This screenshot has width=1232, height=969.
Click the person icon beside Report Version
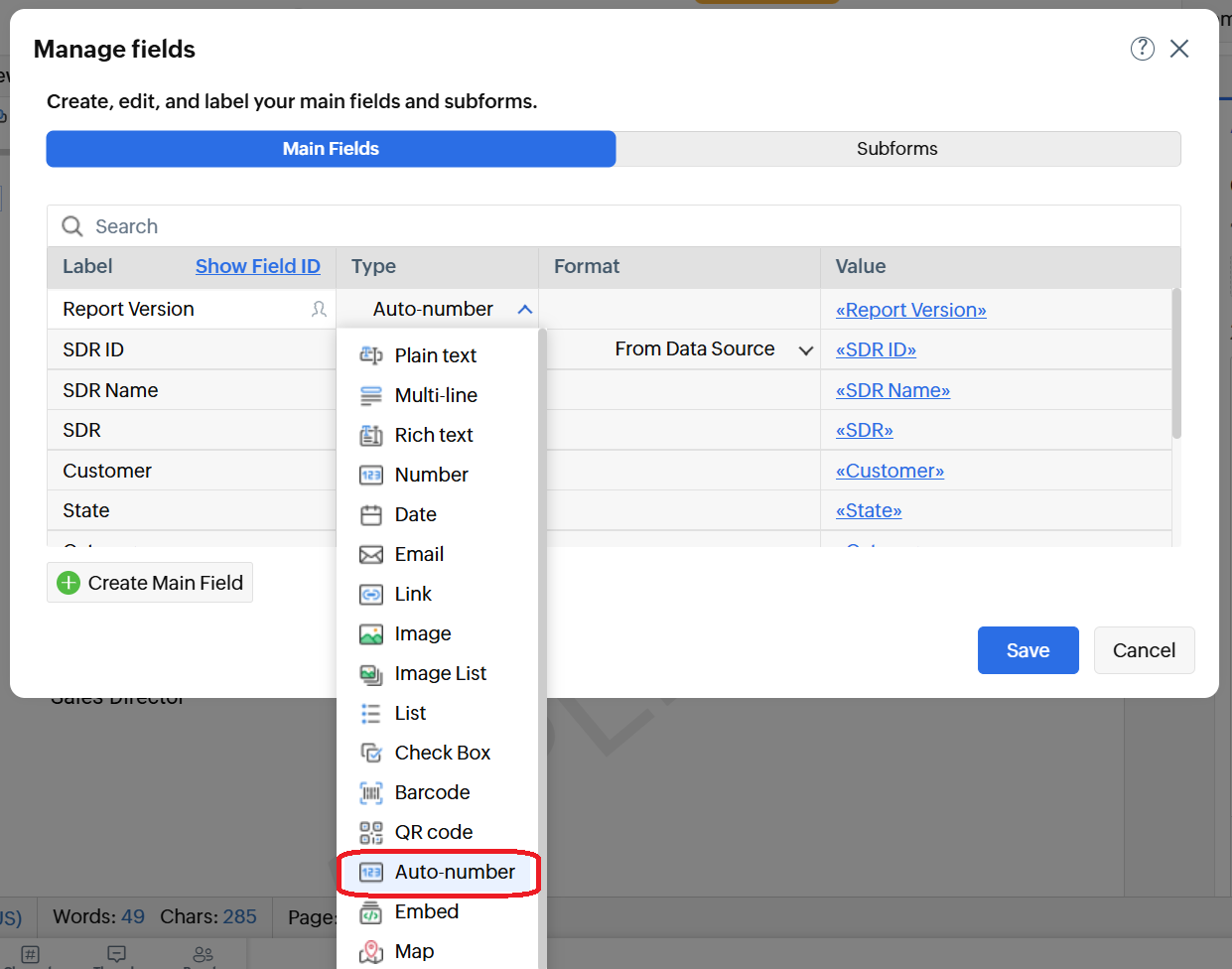point(319,309)
